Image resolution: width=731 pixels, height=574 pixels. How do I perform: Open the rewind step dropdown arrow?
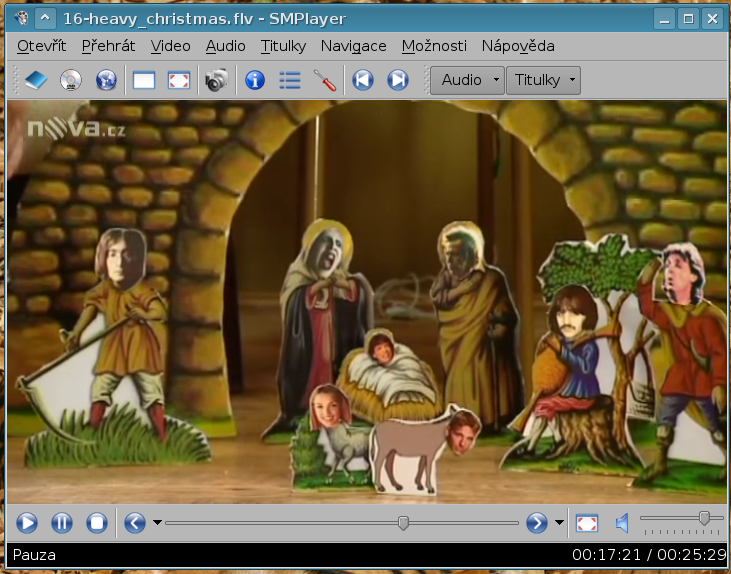[158, 523]
